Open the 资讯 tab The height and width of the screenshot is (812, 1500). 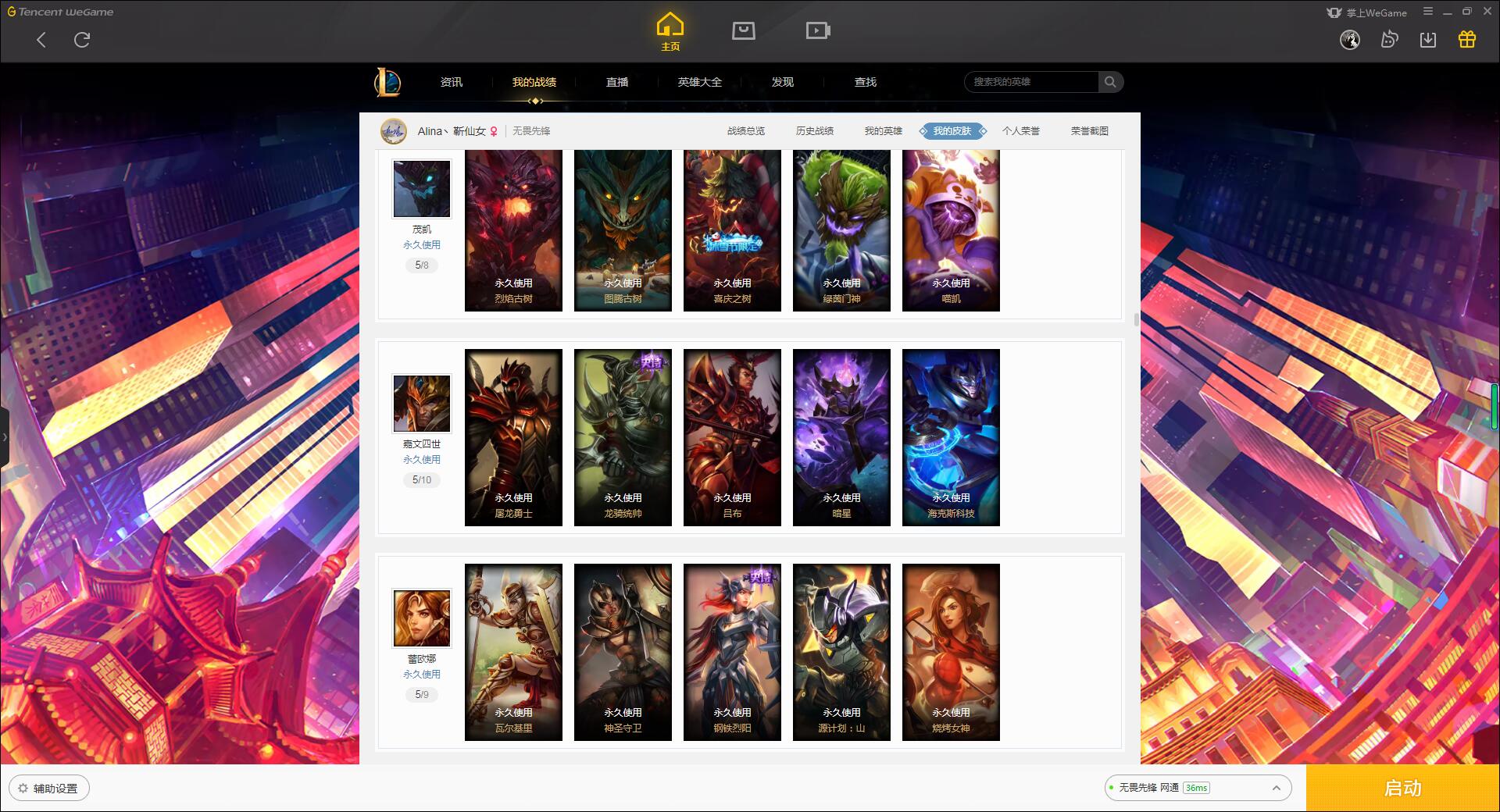(452, 82)
